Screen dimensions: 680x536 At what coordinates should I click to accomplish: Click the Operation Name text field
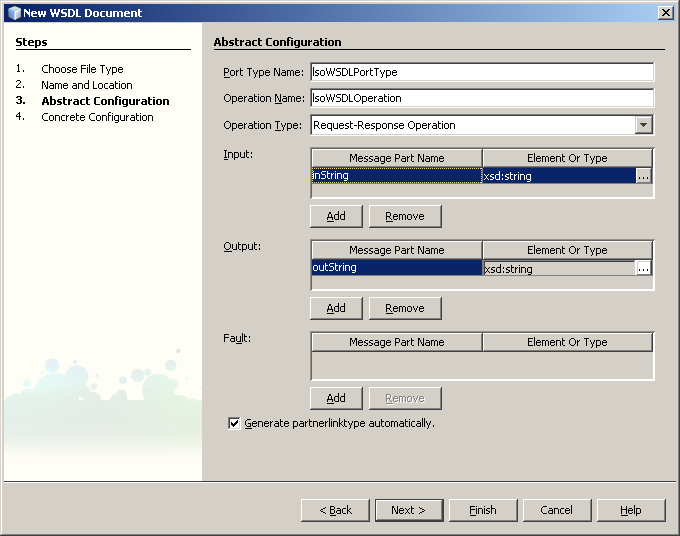coord(481,98)
